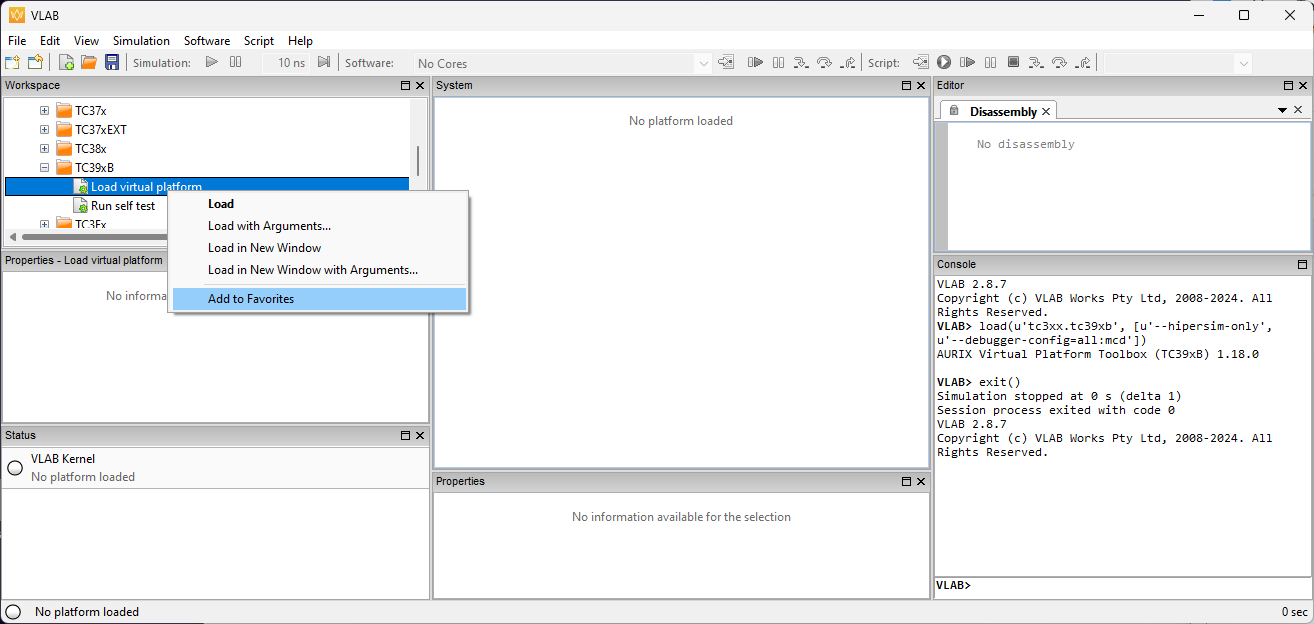Open the No Cores software dropdown
Screen dimensions: 1314x624
pyautogui.click(x=702, y=63)
